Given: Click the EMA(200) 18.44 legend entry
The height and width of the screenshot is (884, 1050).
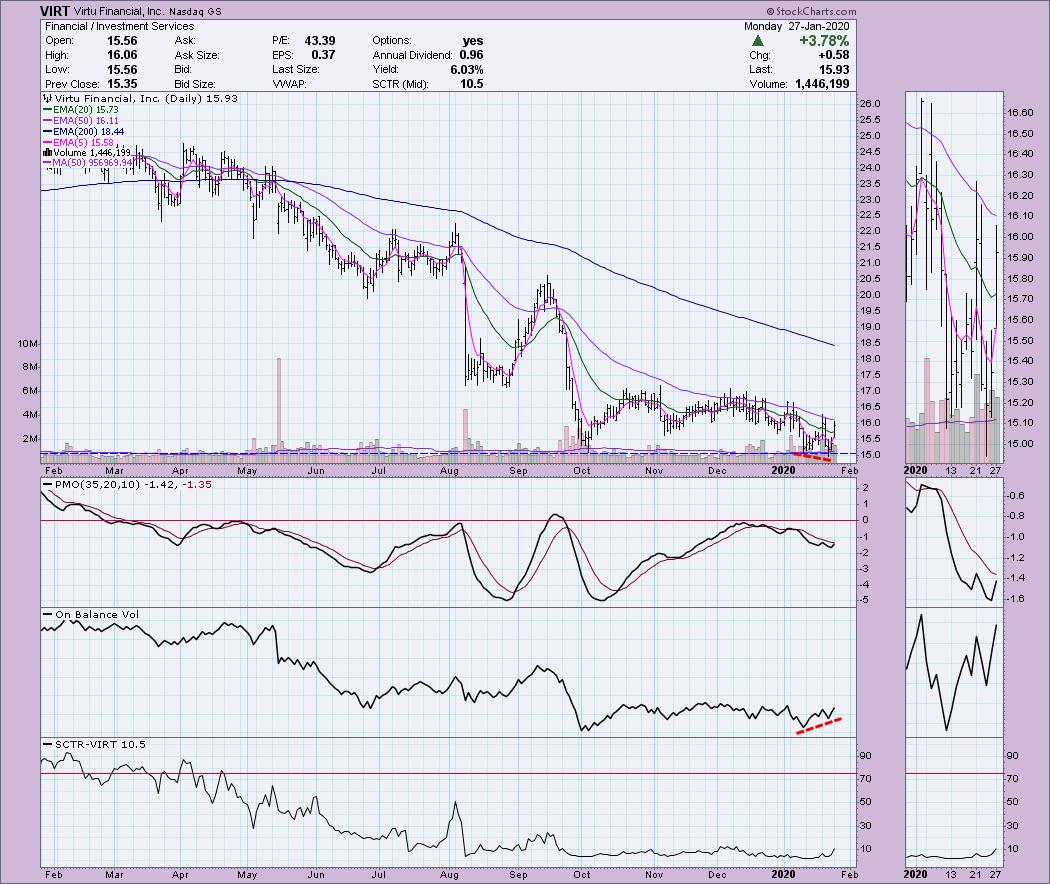Looking at the screenshot, I should pyautogui.click(x=83, y=132).
